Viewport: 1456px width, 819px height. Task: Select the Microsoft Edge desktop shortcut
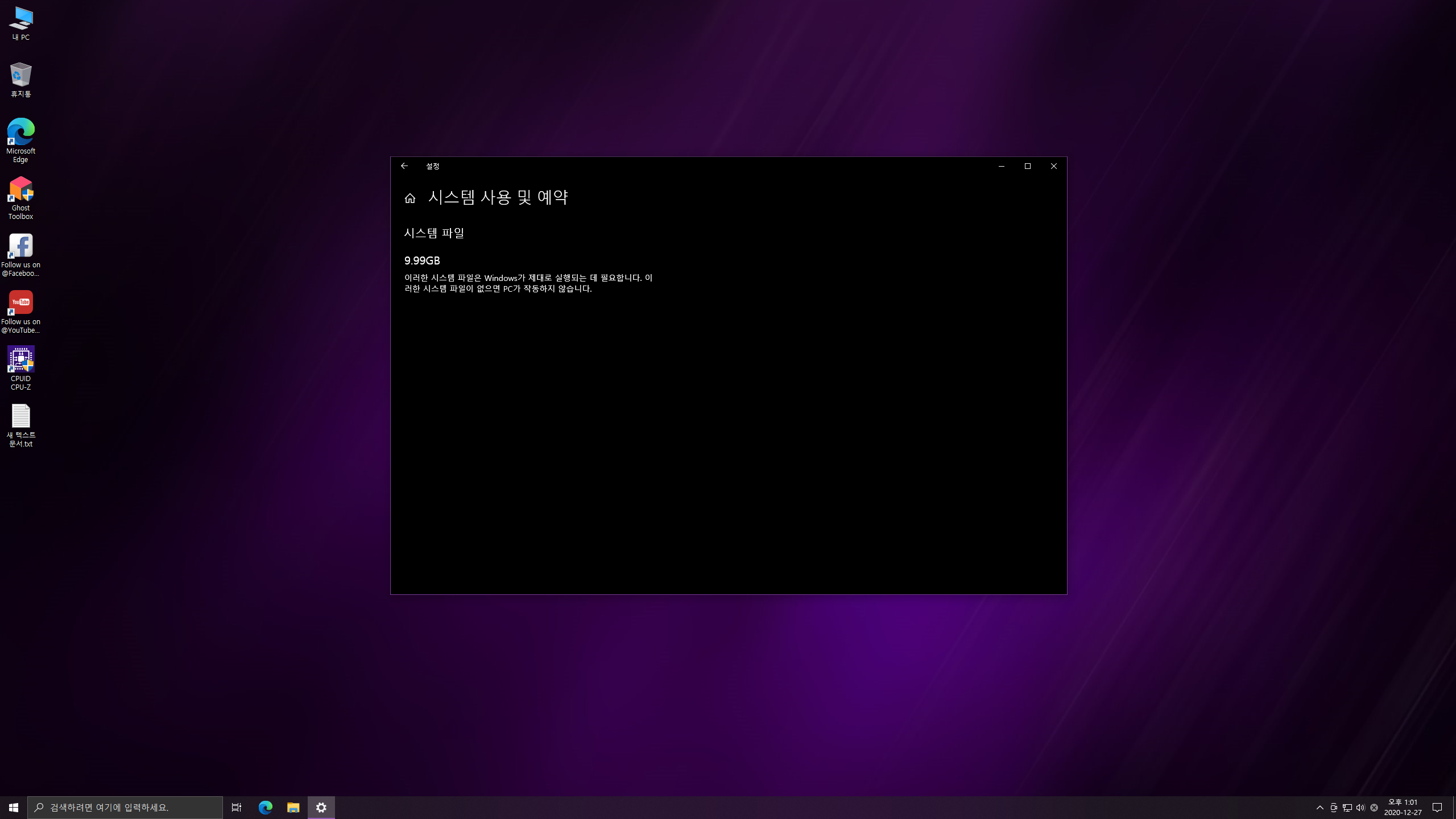(21, 140)
